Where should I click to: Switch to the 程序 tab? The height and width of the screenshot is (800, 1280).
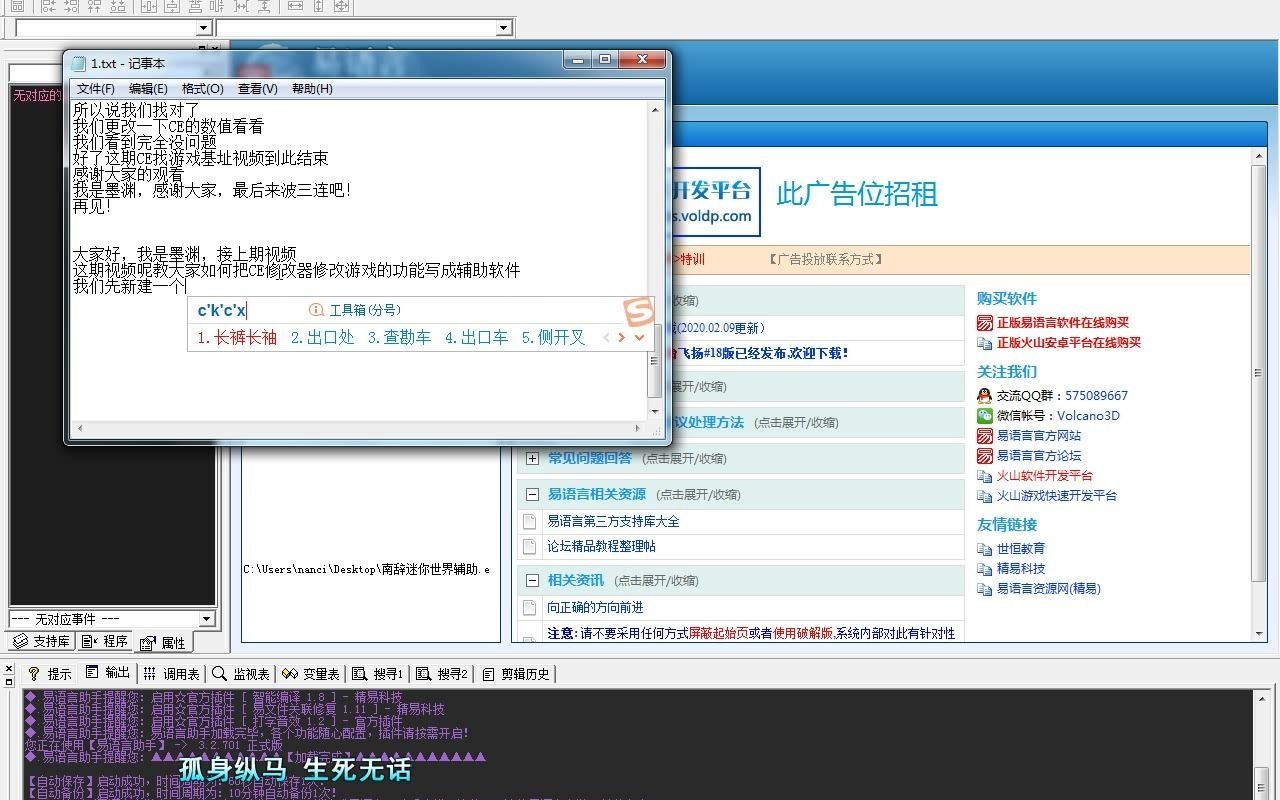(x=105, y=641)
